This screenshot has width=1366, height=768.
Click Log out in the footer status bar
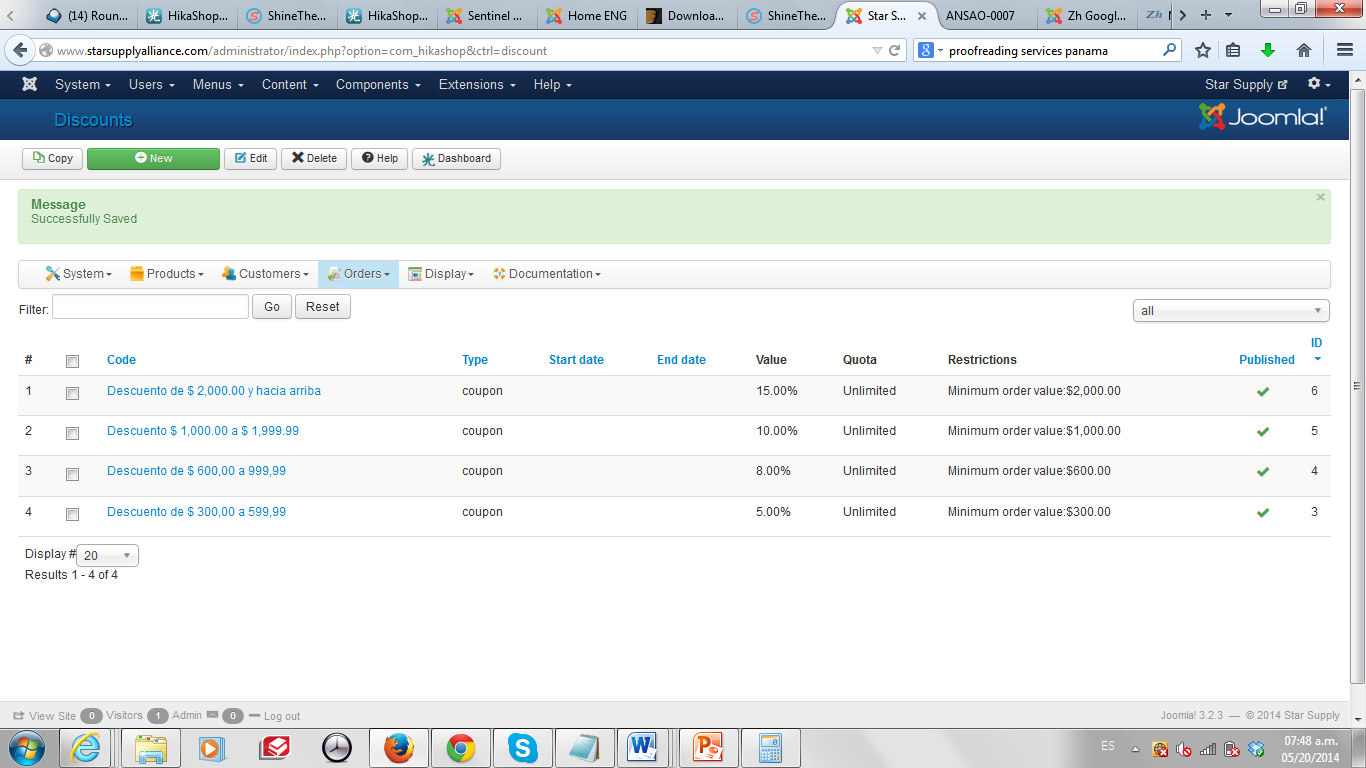(274, 716)
